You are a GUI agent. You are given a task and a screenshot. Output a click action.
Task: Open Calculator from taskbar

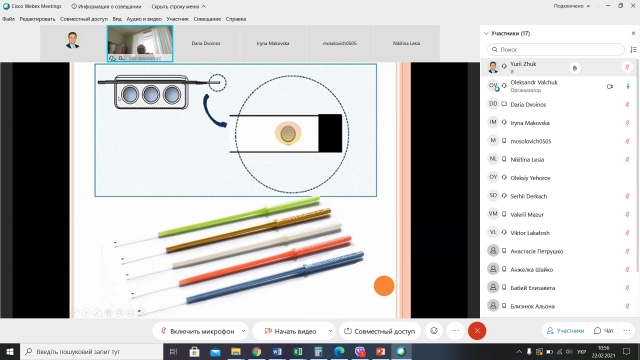coord(318,351)
